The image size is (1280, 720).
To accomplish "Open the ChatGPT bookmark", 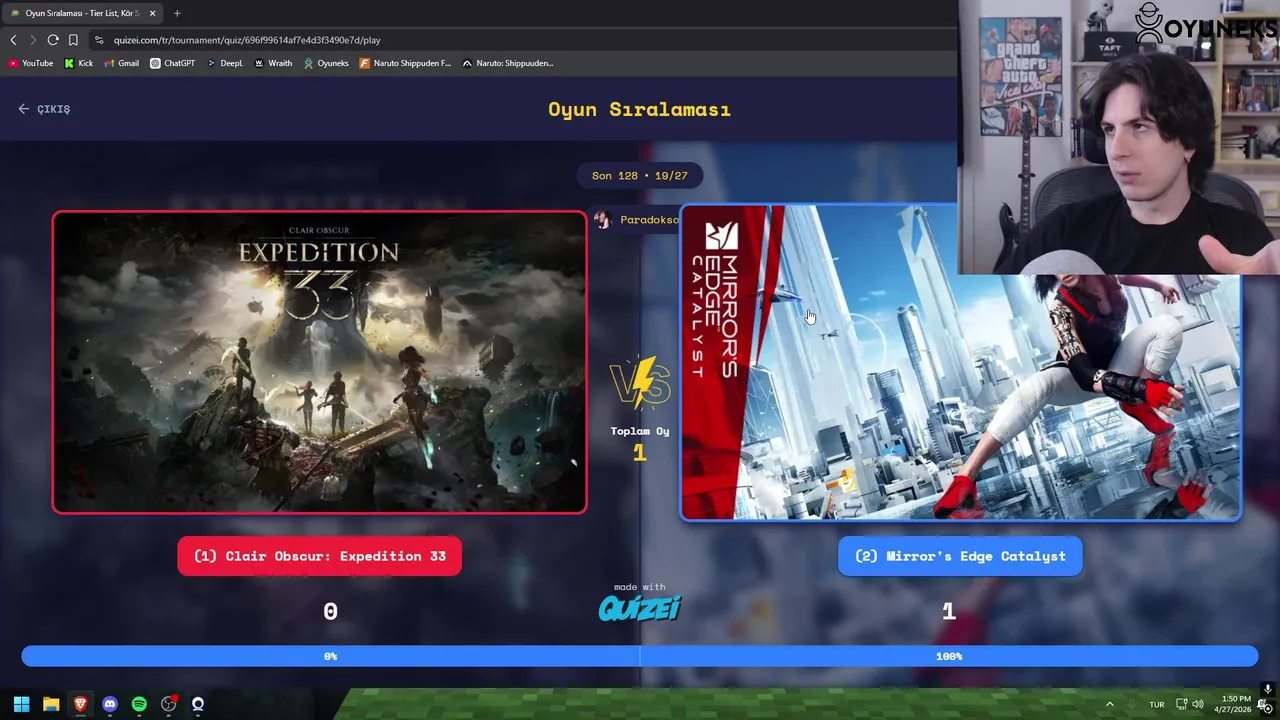I will pos(173,63).
